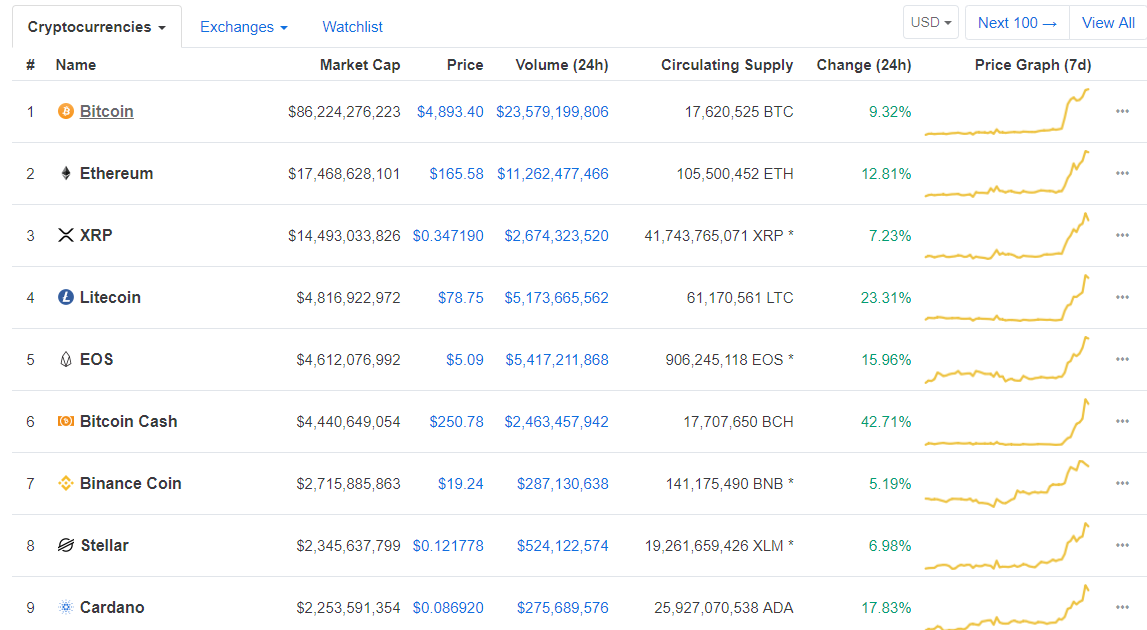This screenshot has height=630, width=1147.
Task: Click the Stellar logo icon
Action: tap(66, 545)
